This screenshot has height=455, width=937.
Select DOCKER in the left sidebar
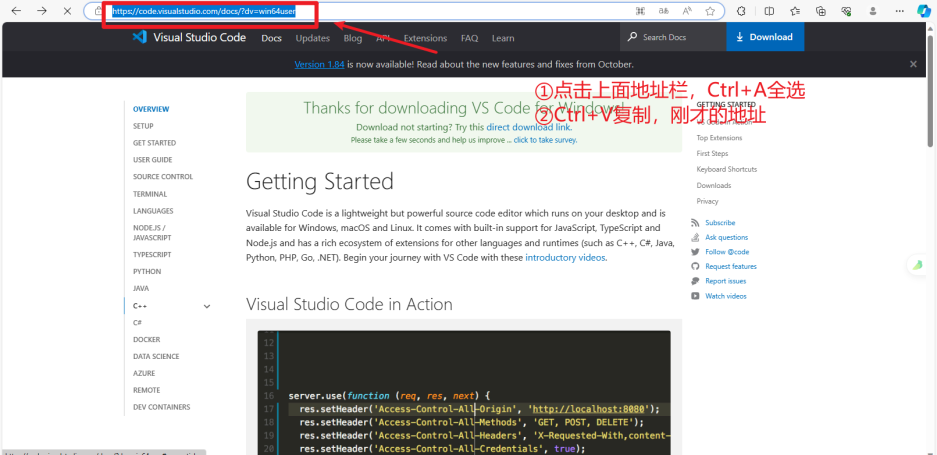[146, 339]
